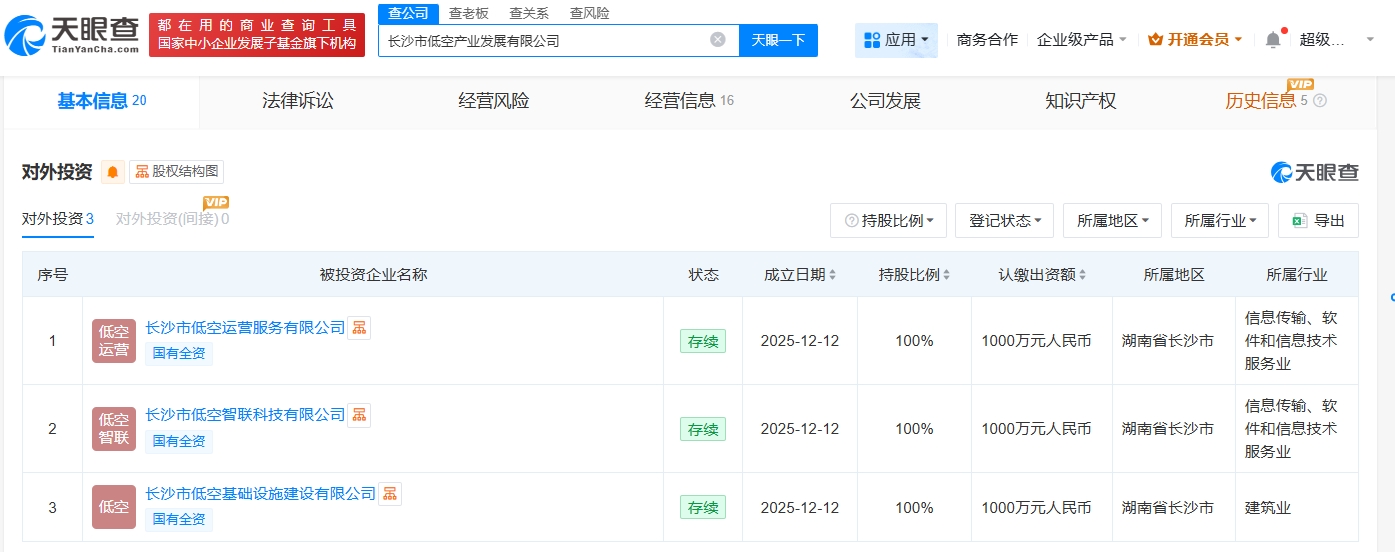Viewport: 1395px width, 552px height.
Task: Click the TianYanCha logo in header
Action: pos(72,34)
